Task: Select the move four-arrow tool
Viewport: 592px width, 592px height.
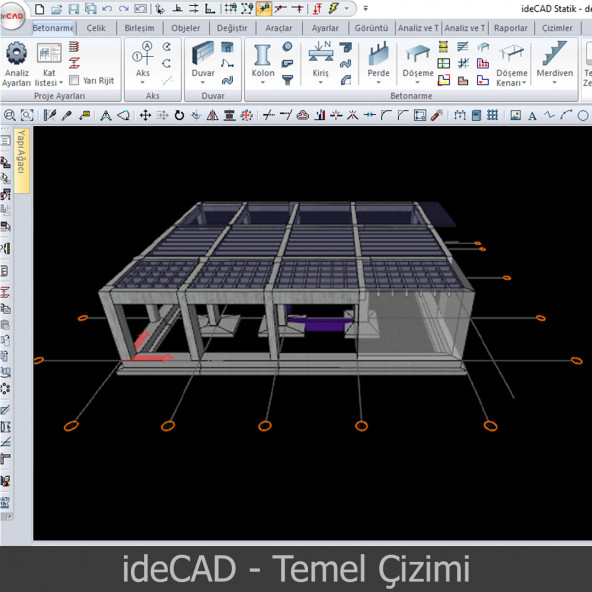Action: 145,115
